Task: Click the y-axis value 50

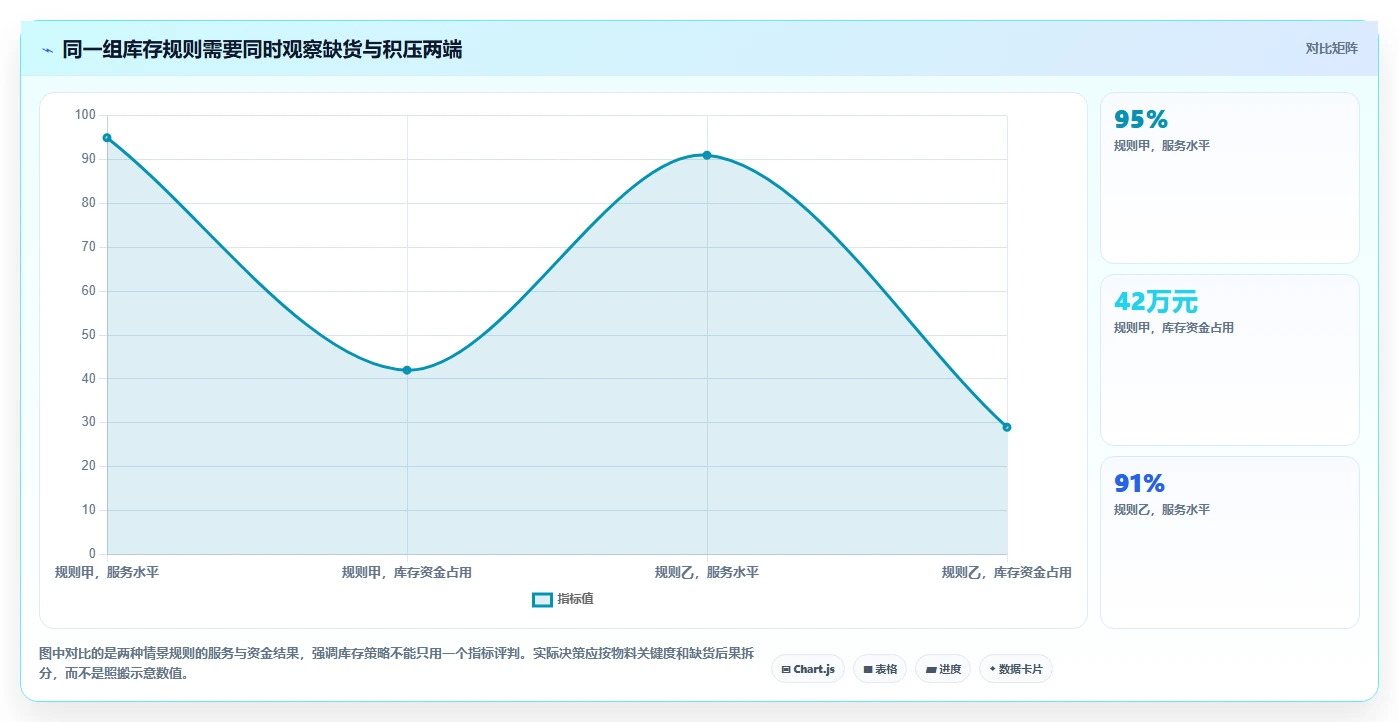Action: click(x=89, y=334)
